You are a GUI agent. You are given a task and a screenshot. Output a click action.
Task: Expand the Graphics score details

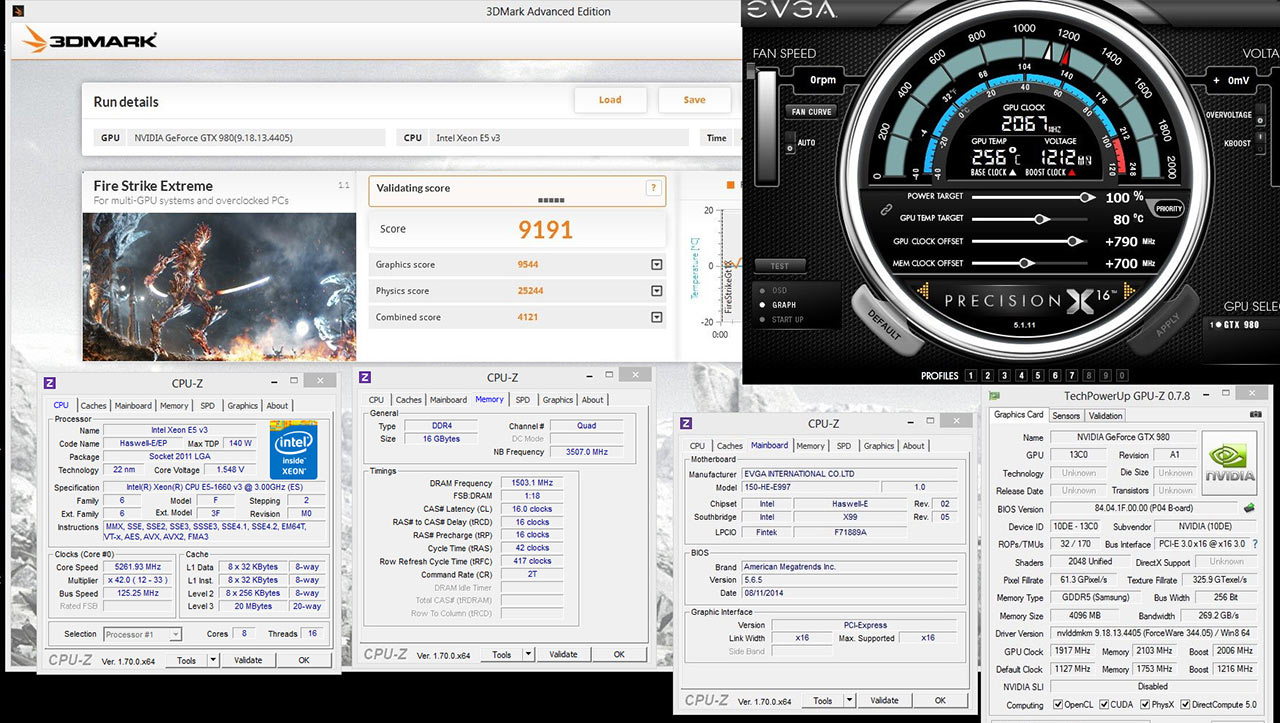pyautogui.click(x=657, y=265)
